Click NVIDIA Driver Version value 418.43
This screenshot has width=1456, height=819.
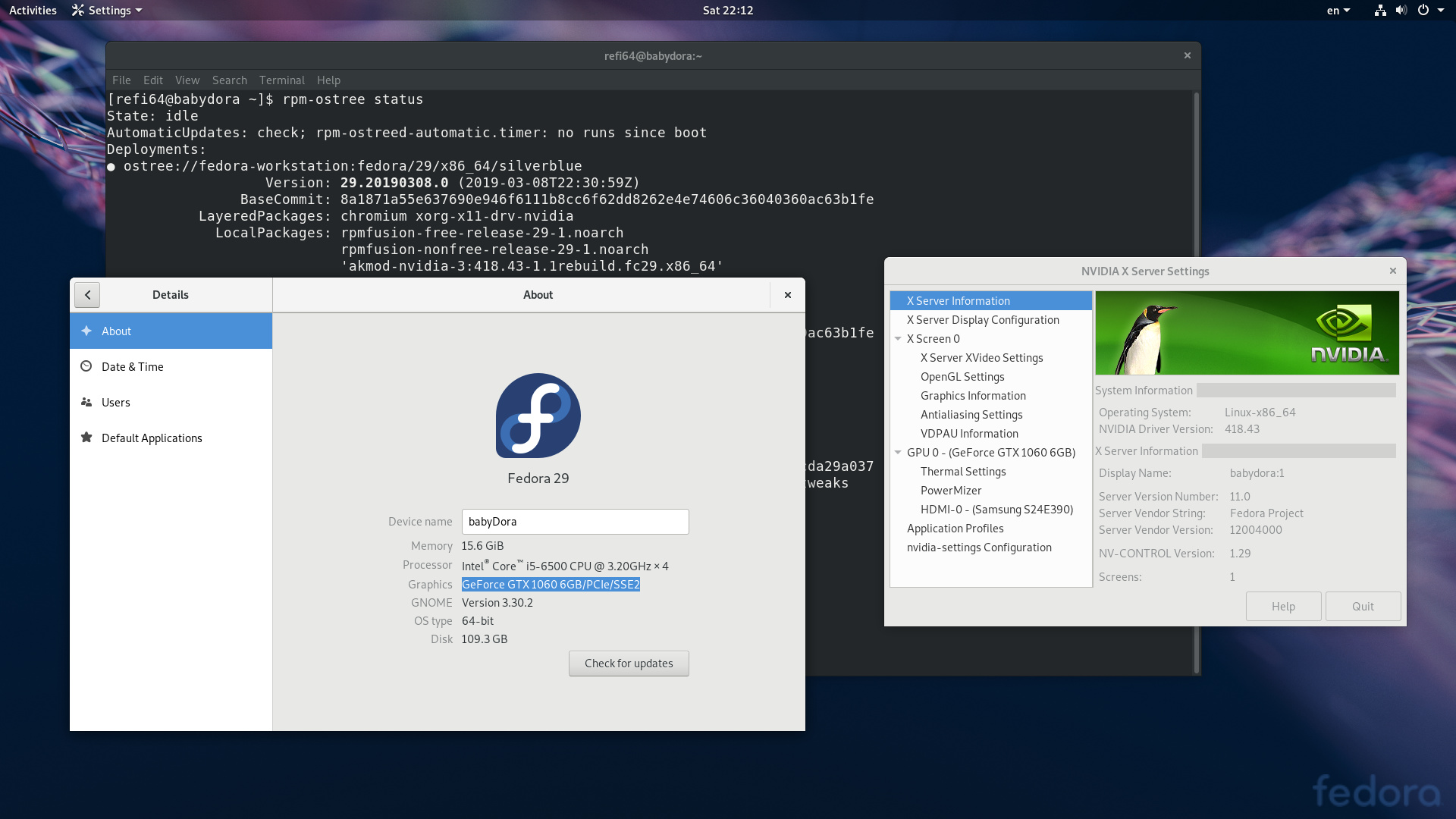[1241, 429]
